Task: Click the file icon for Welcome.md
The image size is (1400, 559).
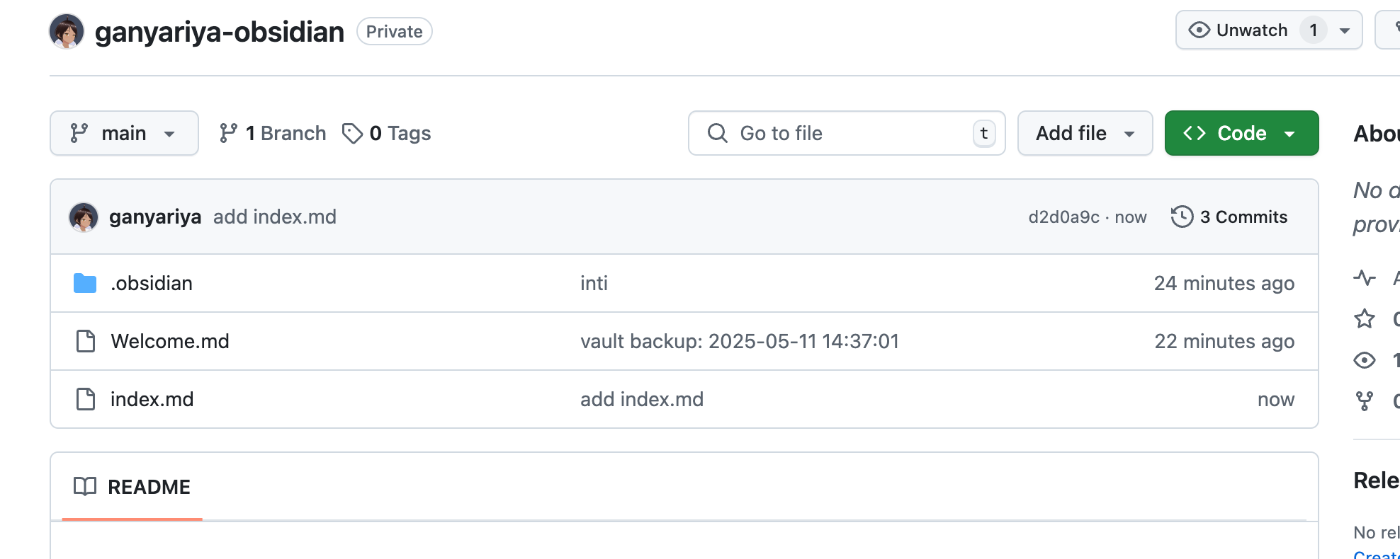Action: [x=86, y=341]
